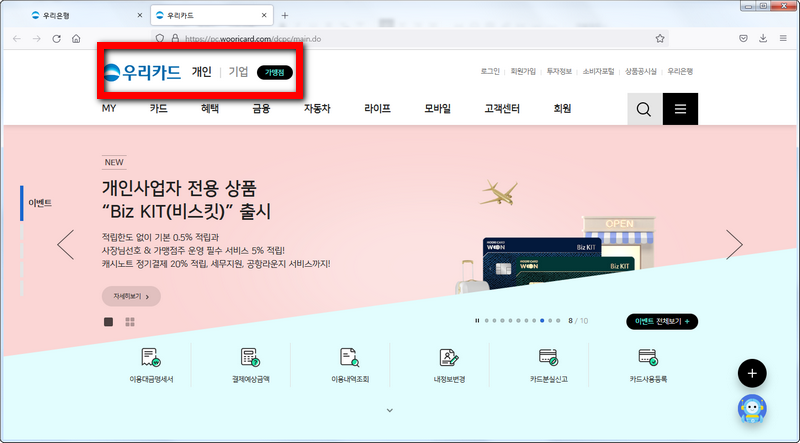
Task: Click the 이용내역조회 document search icon
Action: (x=349, y=358)
